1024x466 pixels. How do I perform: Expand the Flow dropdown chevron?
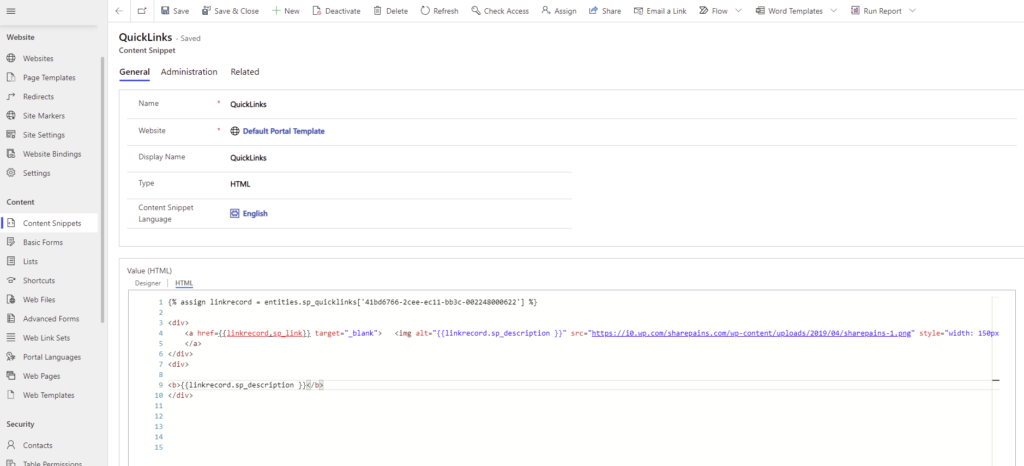pos(739,11)
